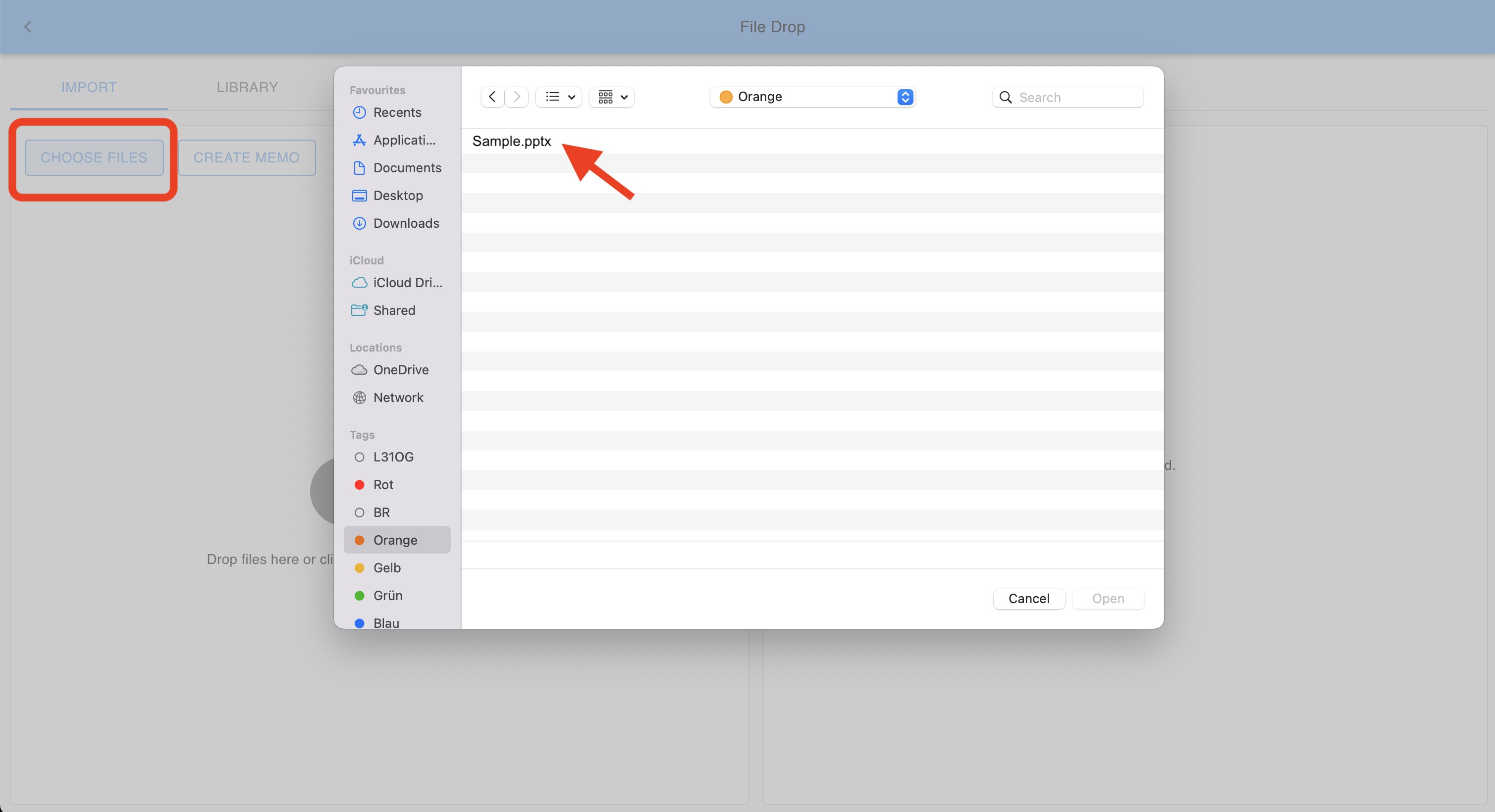Select the Sample.pptx file
This screenshot has width=1495, height=812.
(511, 141)
